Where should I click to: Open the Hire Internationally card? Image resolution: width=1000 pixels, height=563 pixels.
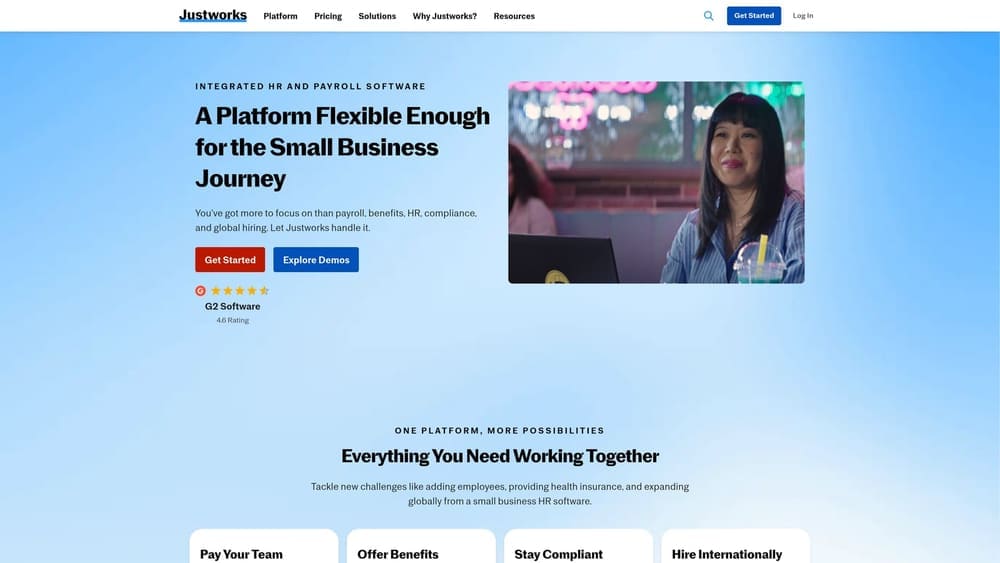pos(735,546)
